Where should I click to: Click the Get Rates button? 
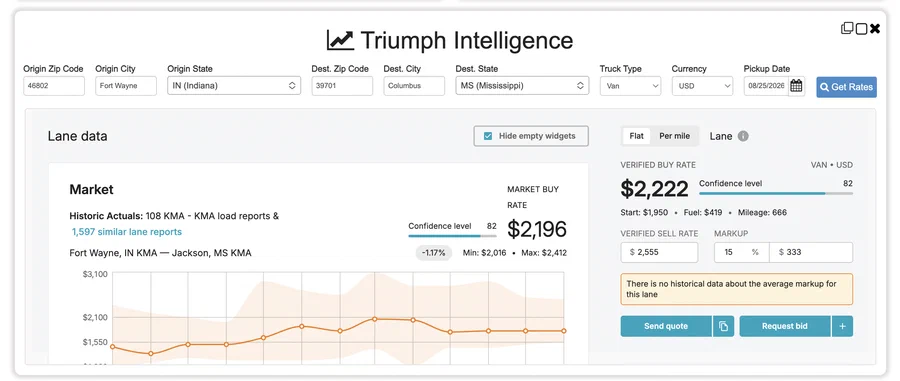coord(847,87)
